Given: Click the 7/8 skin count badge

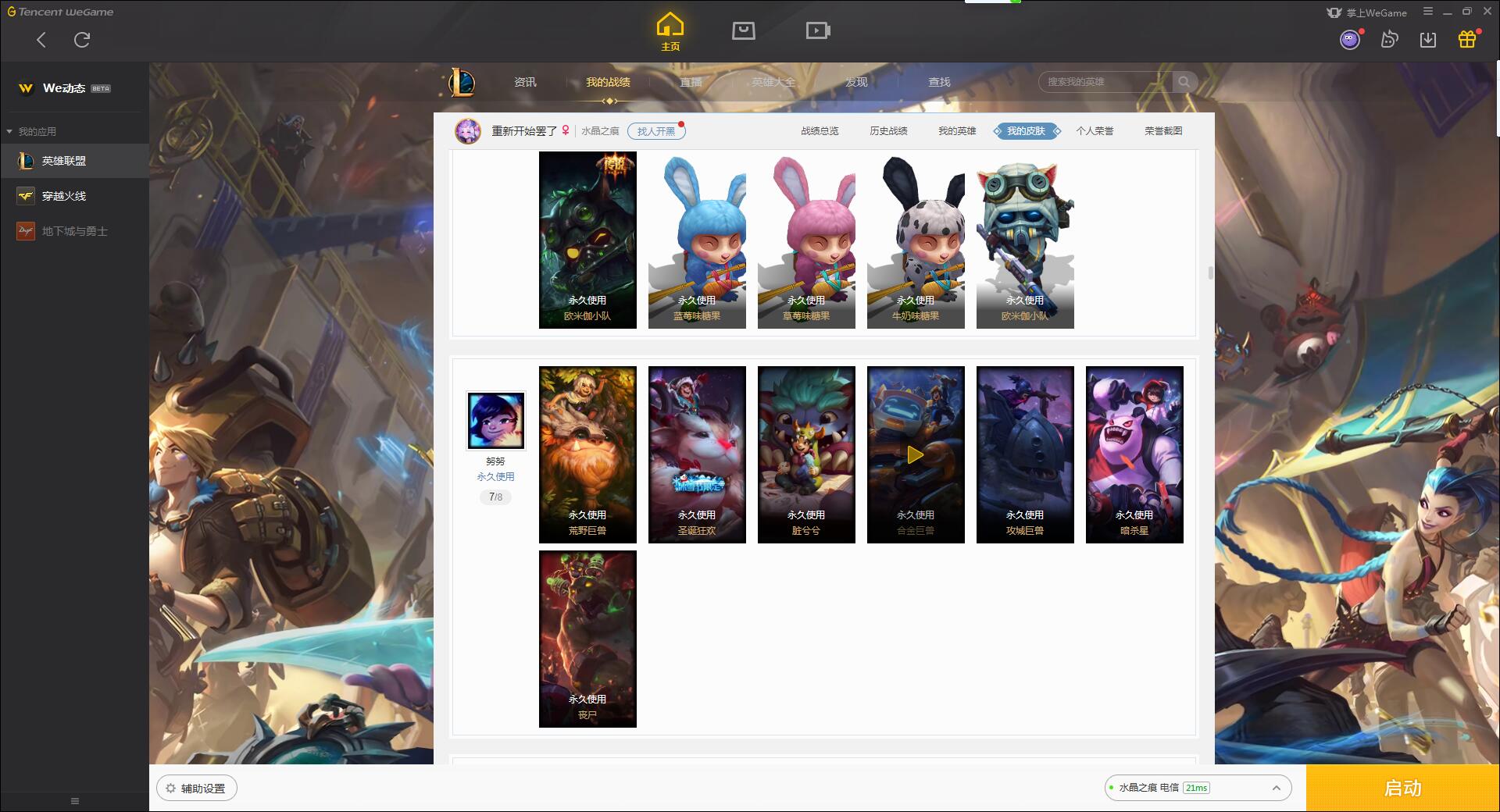Looking at the screenshot, I should click(495, 497).
